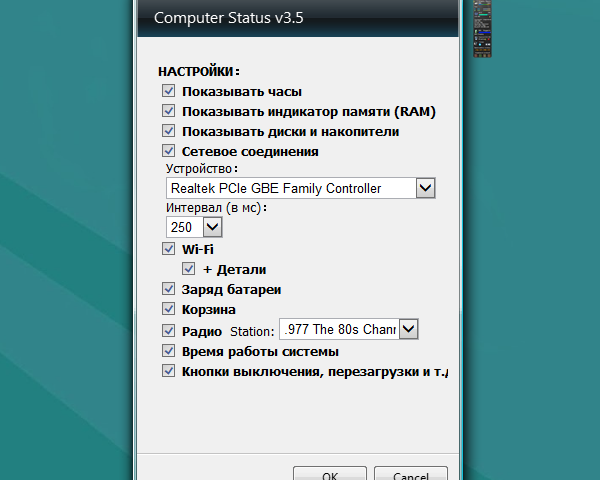Screen dimensions: 600x480
Task: Confirm settings with the OK button
Action: coord(330,473)
